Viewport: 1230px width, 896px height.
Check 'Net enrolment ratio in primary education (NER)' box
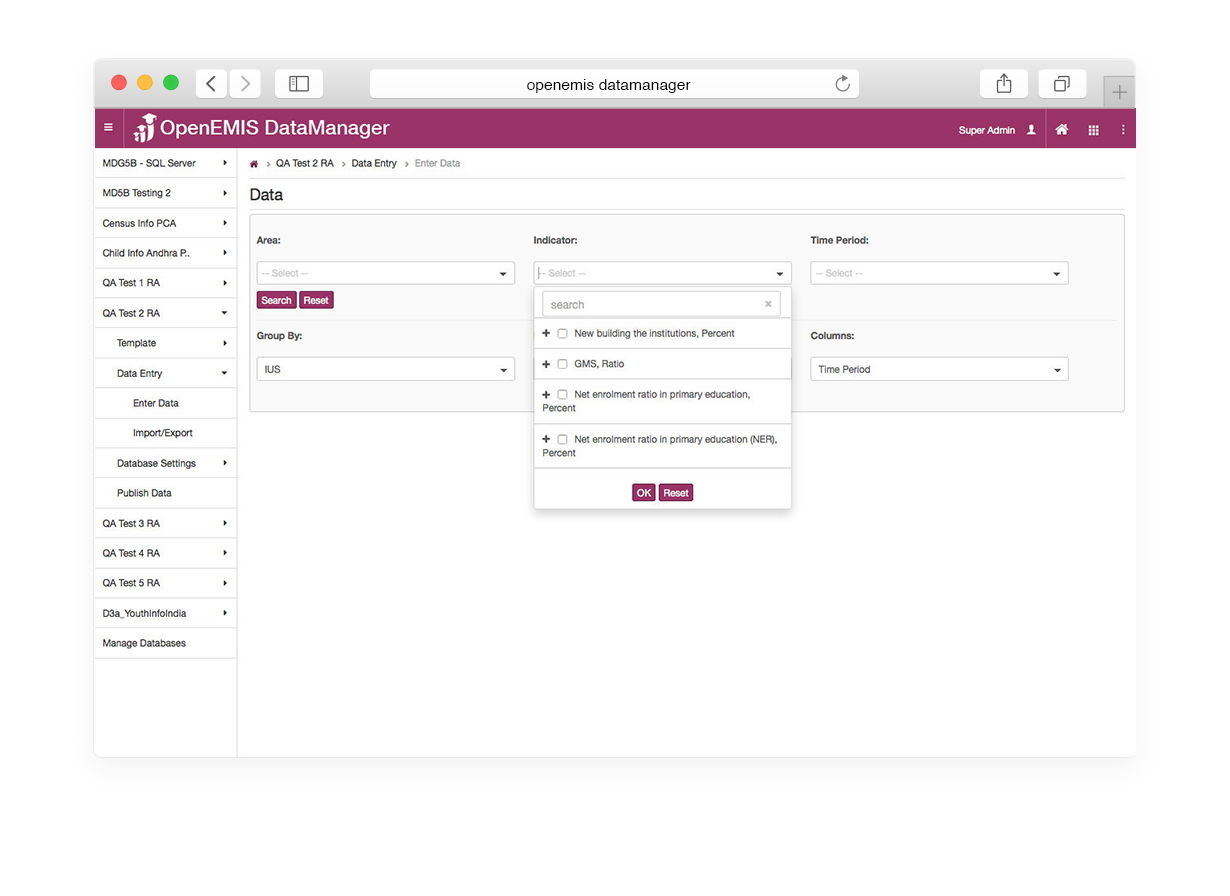tap(562, 439)
